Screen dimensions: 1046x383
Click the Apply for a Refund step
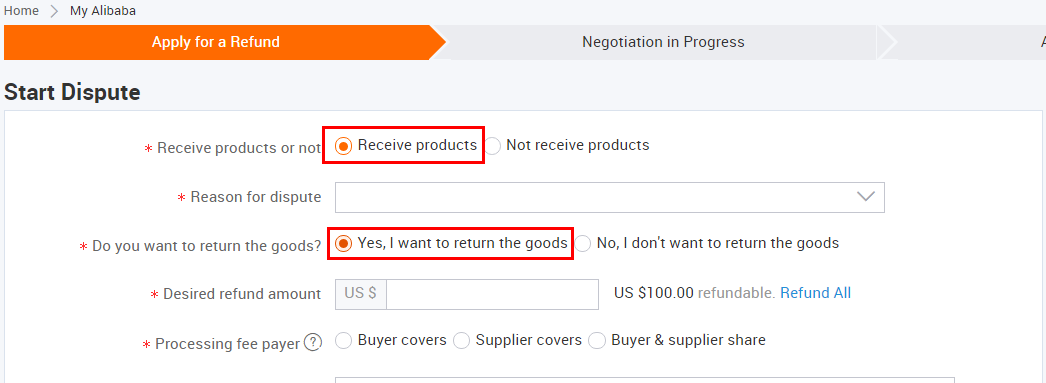(x=215, y=42)
